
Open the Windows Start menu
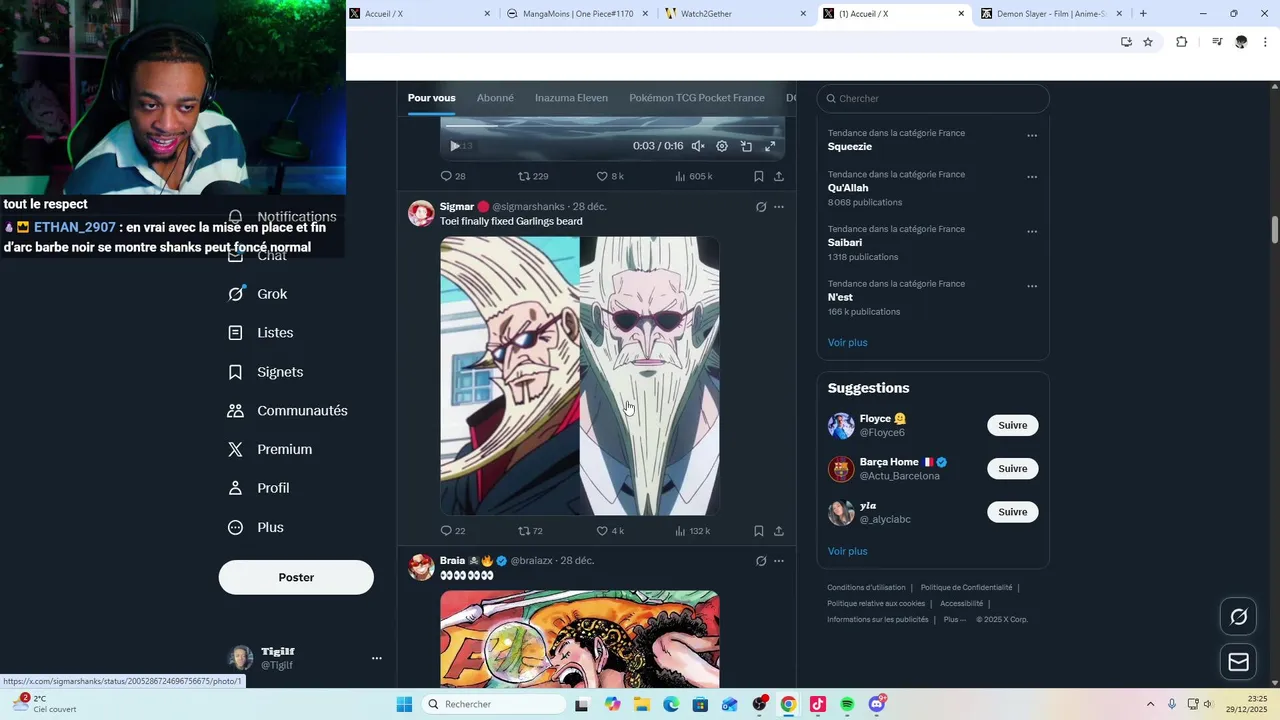click(x=404, y=704)
